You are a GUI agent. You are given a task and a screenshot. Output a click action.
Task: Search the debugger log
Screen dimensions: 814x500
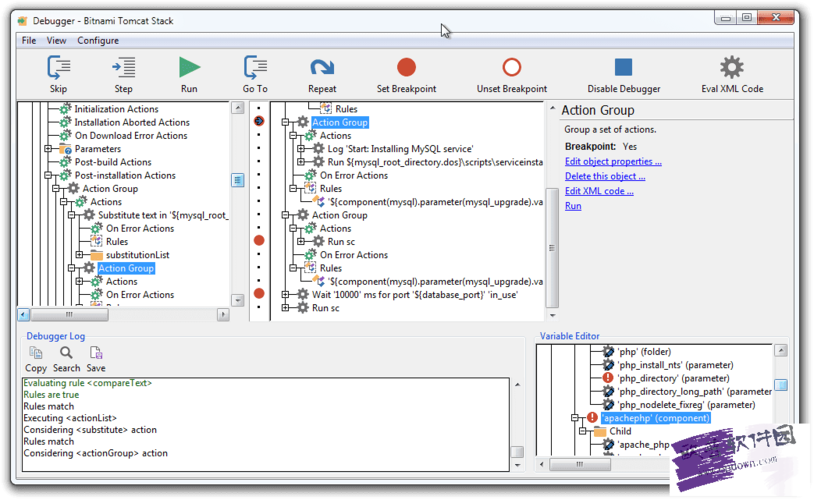point(66,353)
